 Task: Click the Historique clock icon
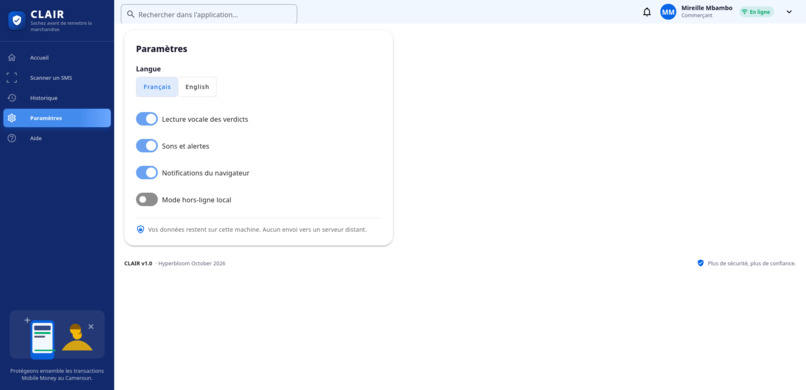pos(12,98)
